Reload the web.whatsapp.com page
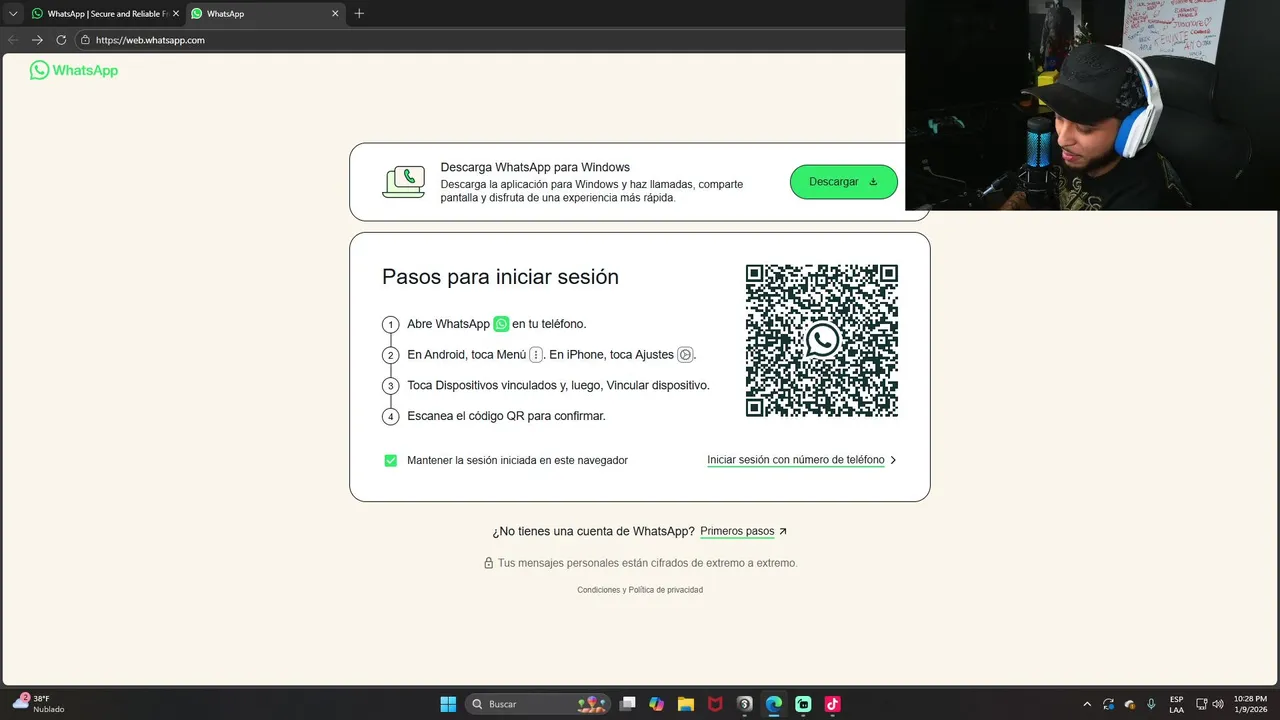 [x=61, y=40]
